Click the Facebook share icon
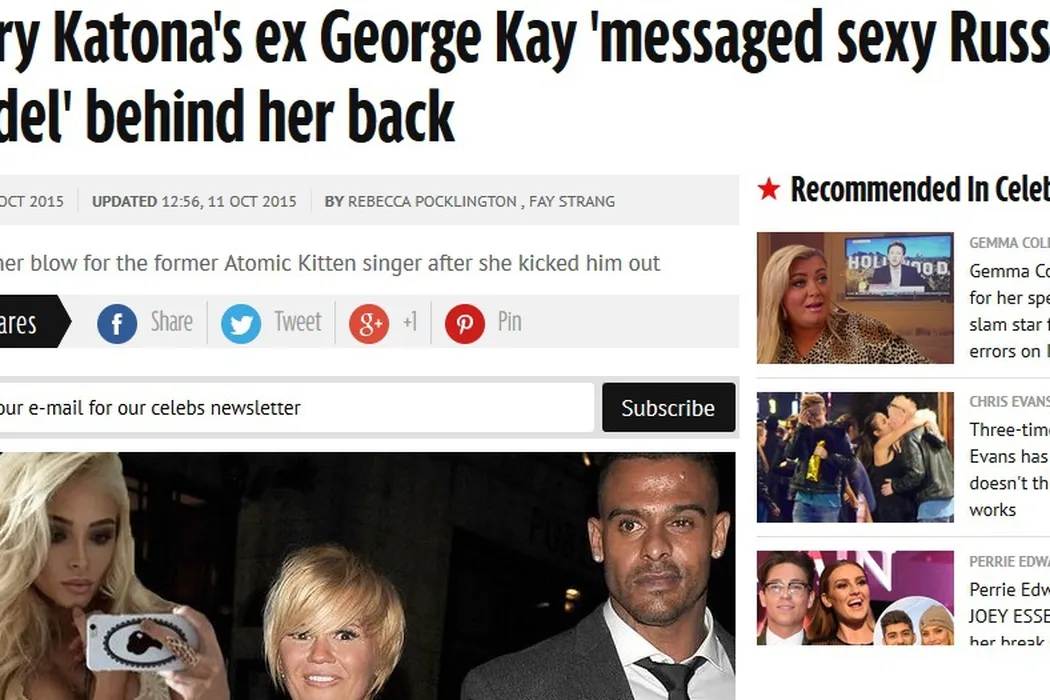 coord(117,323)
